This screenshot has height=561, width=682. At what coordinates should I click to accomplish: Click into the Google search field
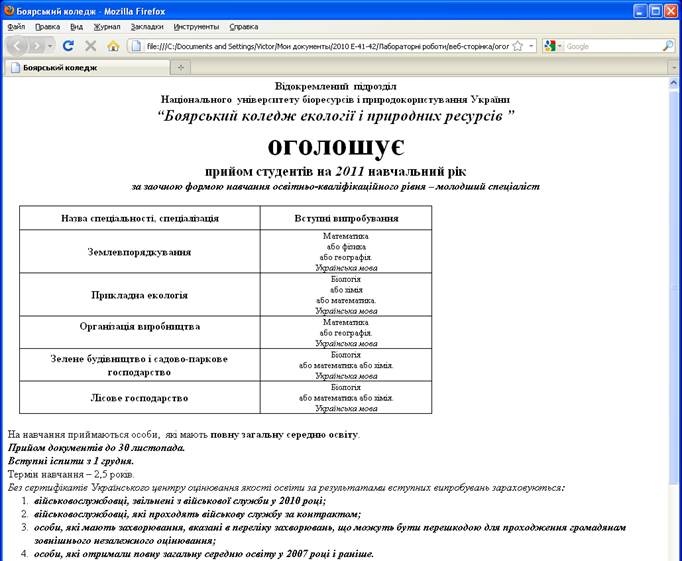point(612,46)
